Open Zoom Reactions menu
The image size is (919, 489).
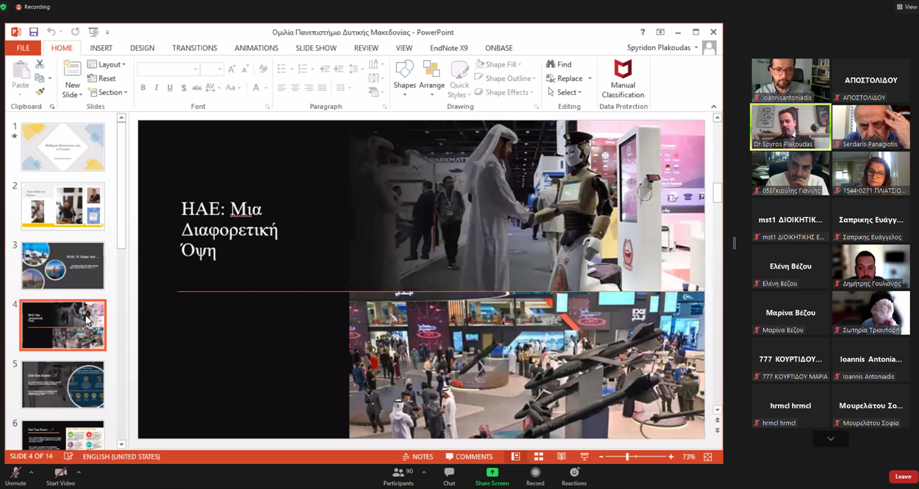pos(574,476)
